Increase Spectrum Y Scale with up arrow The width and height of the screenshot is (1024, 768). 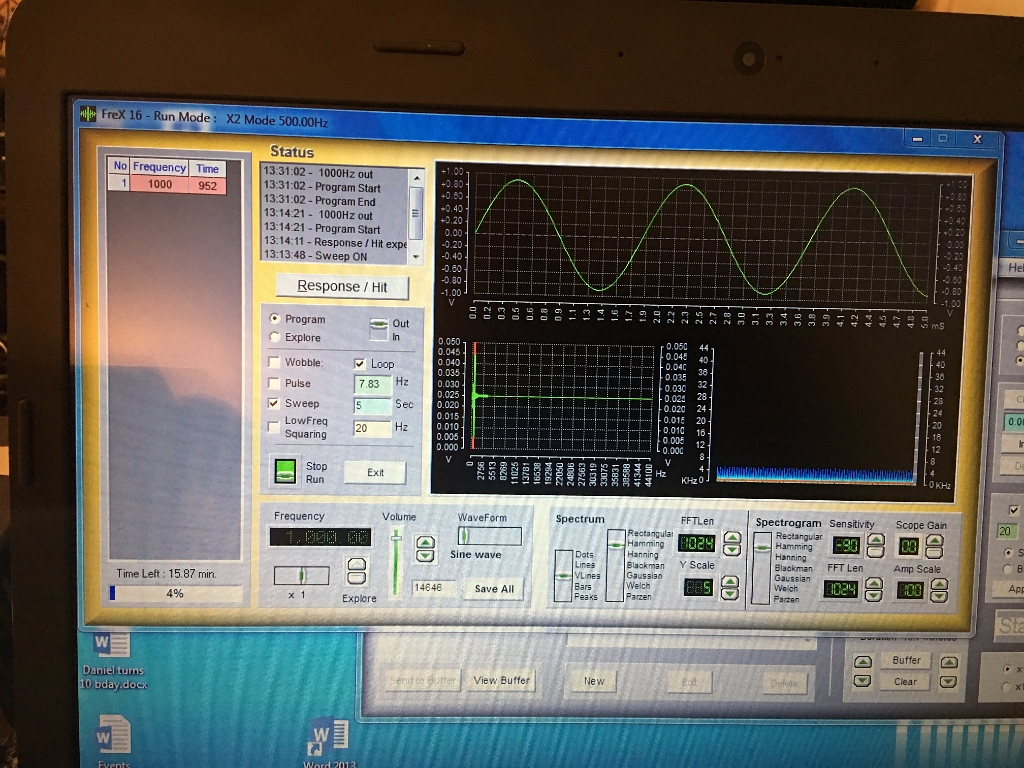click(729, 581)
